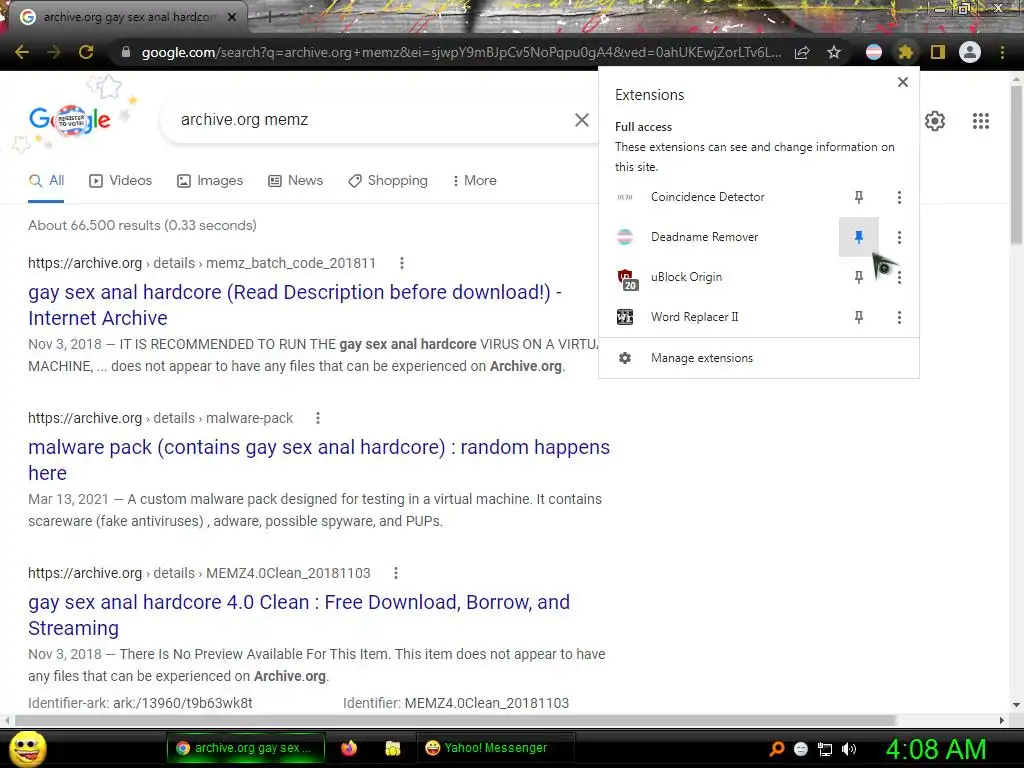Open Deadname Remover extension from toolbar
The height and width of the screenshot is (768, 1024).
874,52
